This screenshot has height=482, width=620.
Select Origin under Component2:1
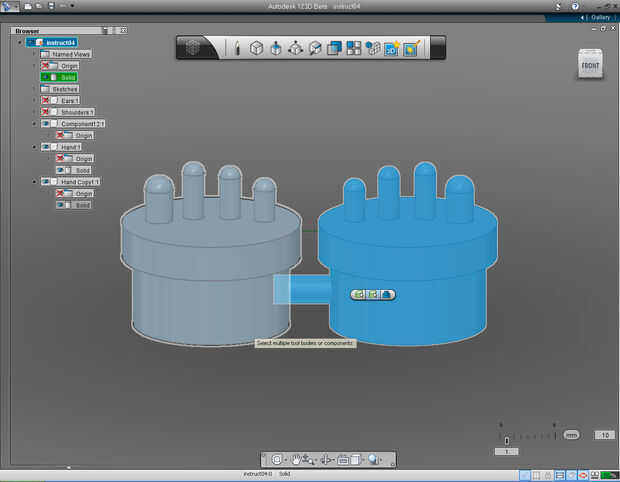click(75, 135)
